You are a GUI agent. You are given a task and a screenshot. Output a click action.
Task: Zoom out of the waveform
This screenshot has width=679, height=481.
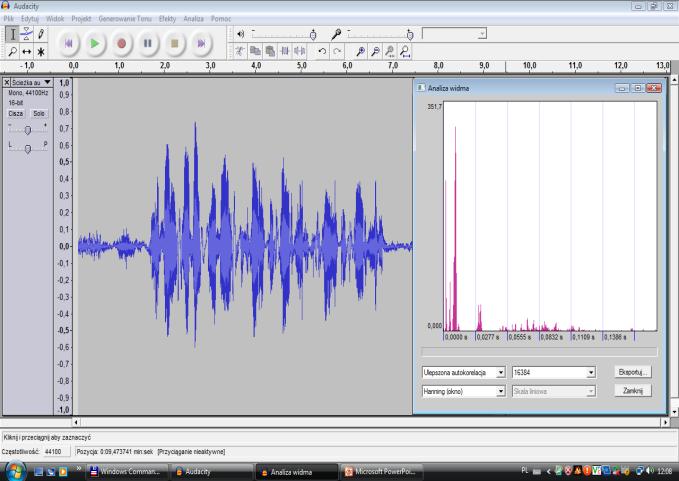click(x=375, y=52)
